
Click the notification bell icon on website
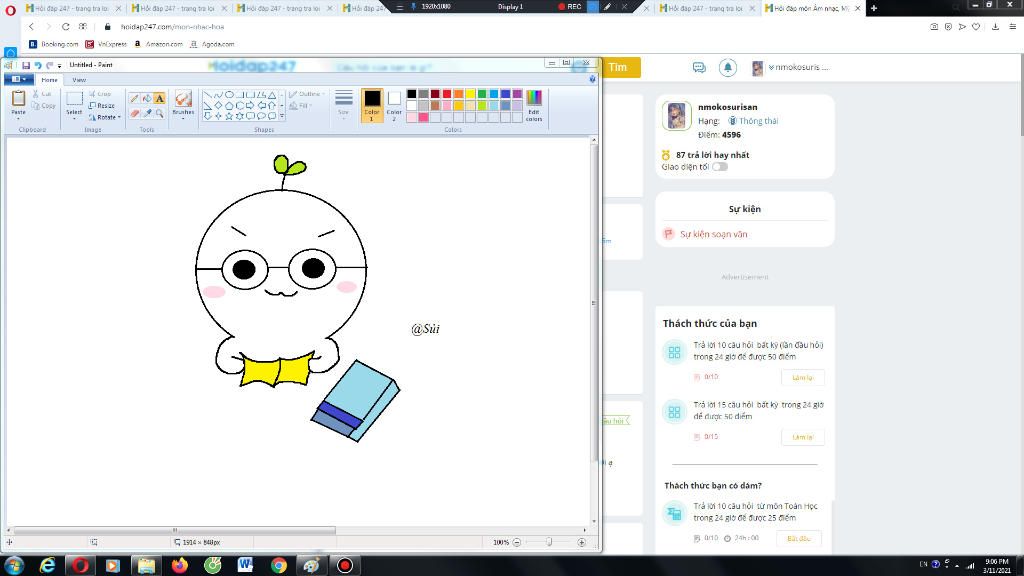tap(728, 67)
